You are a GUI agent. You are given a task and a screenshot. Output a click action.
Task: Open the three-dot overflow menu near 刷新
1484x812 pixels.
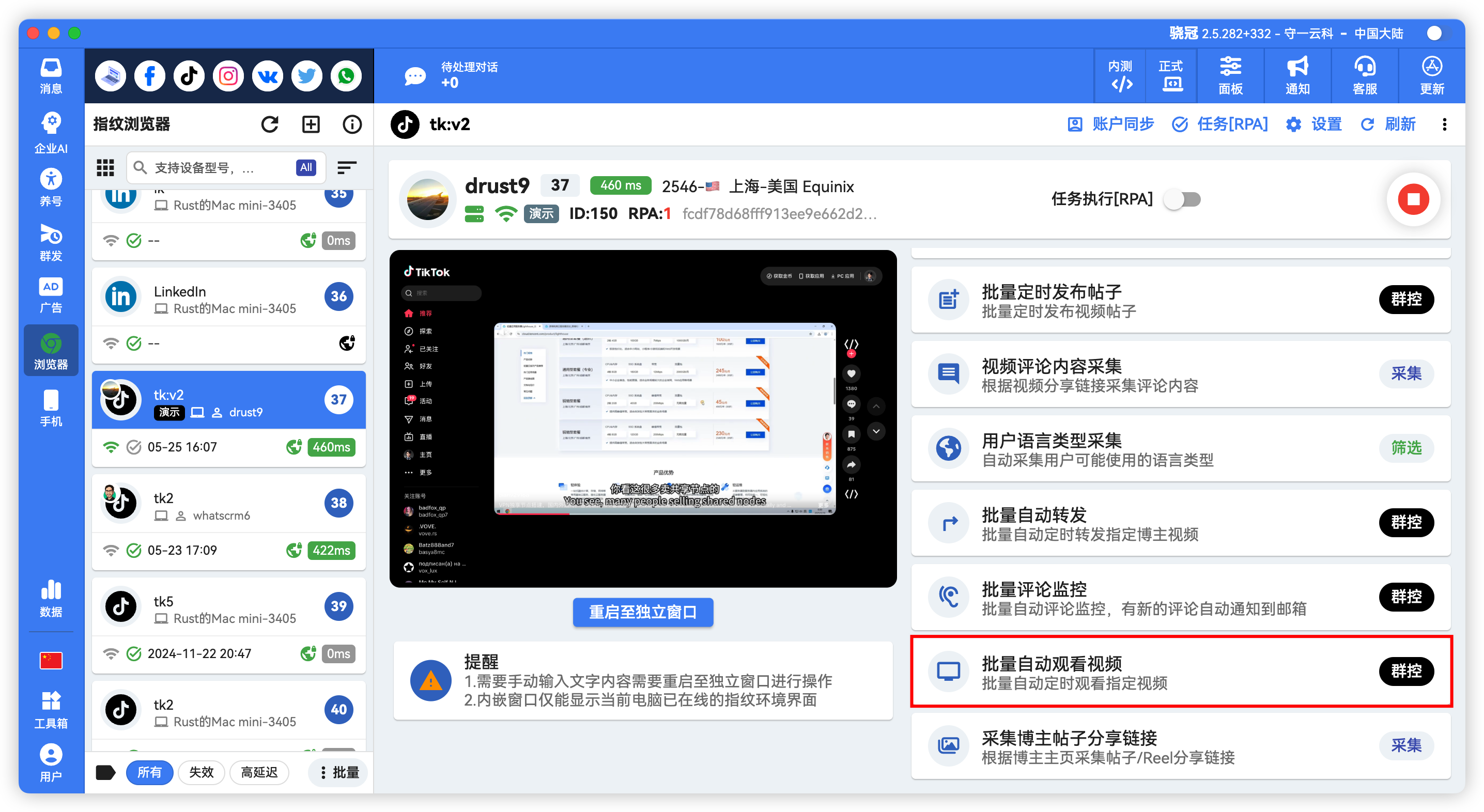point(1445,124)
